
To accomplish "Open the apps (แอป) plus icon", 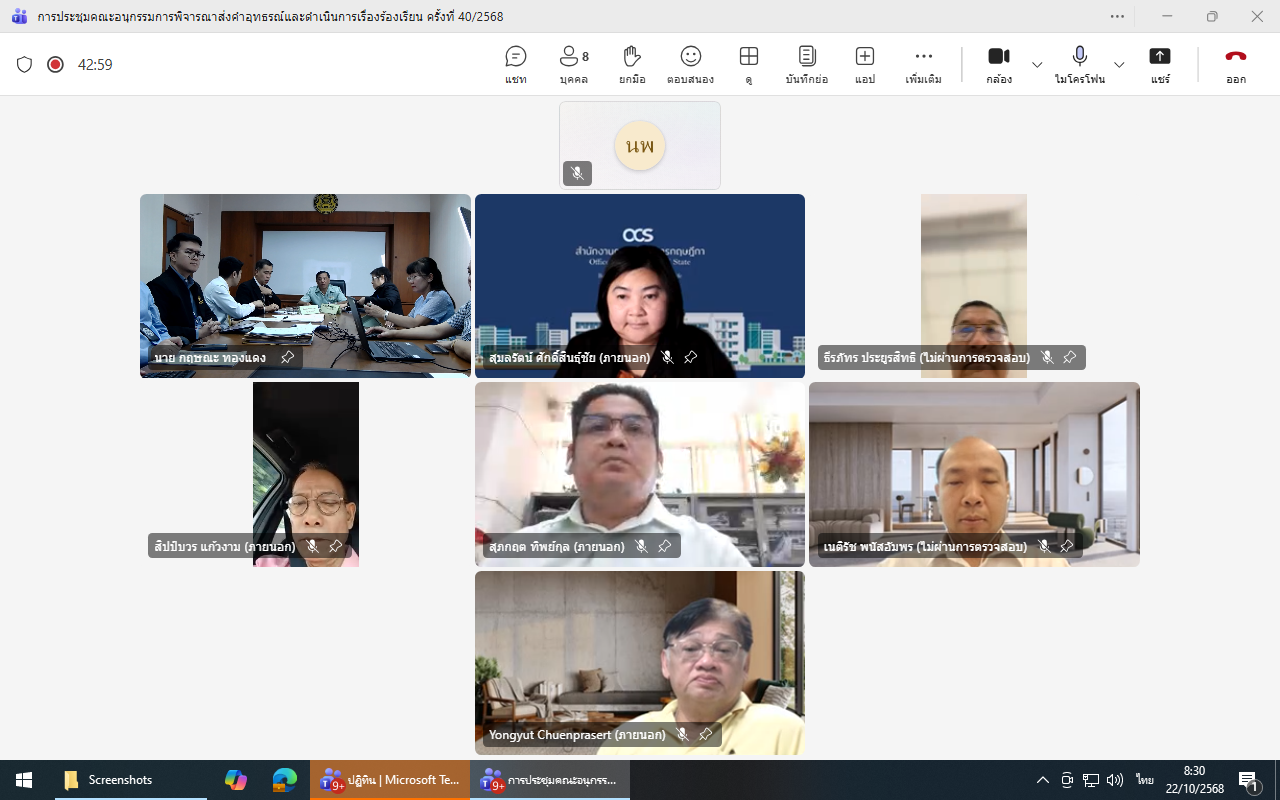I will [865, 65].
